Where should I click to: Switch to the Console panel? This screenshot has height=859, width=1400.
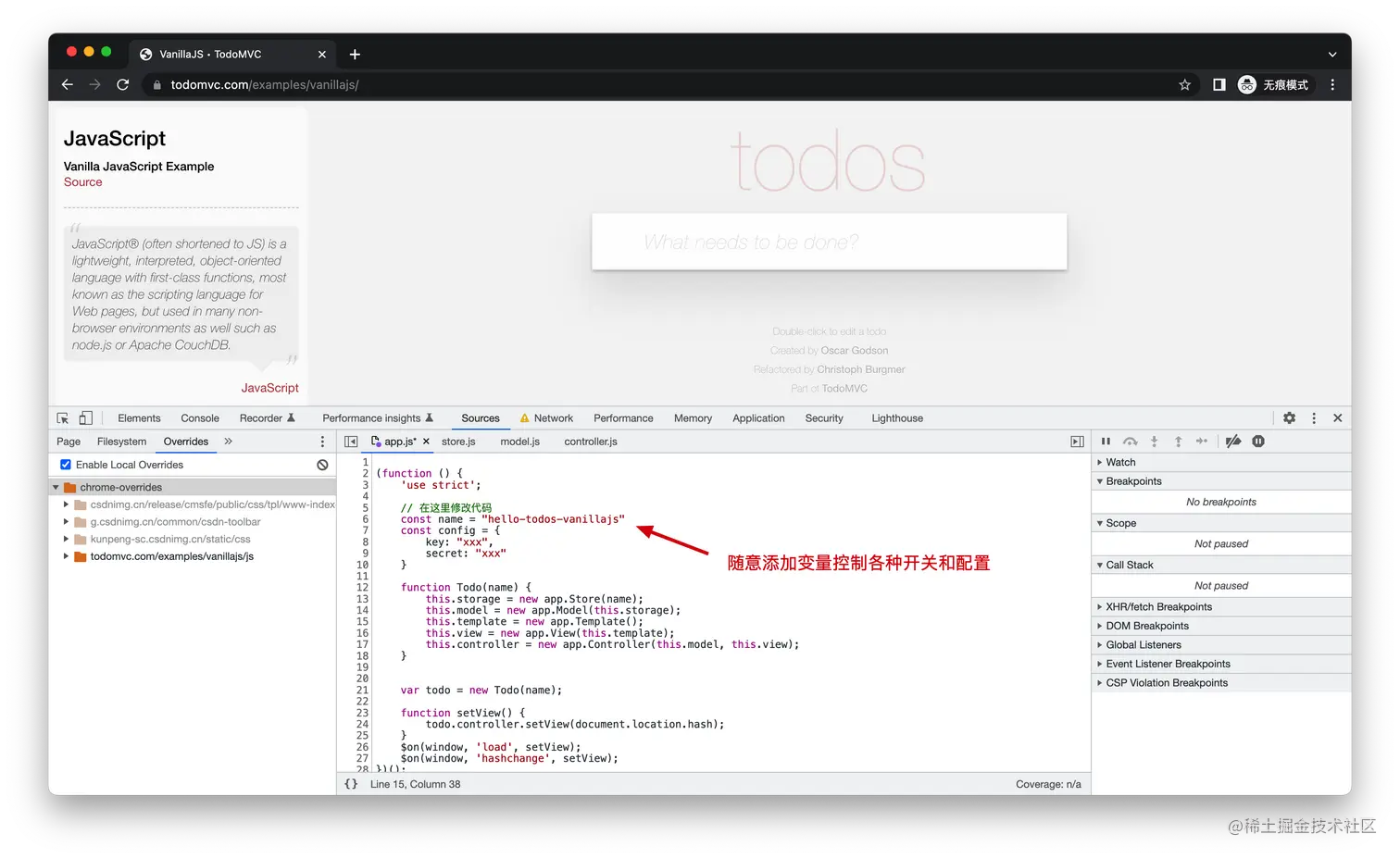point(200,418)
